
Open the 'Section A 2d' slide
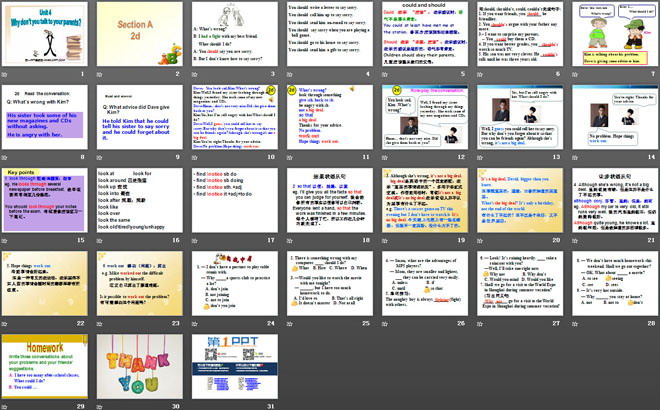coord(140,37)
